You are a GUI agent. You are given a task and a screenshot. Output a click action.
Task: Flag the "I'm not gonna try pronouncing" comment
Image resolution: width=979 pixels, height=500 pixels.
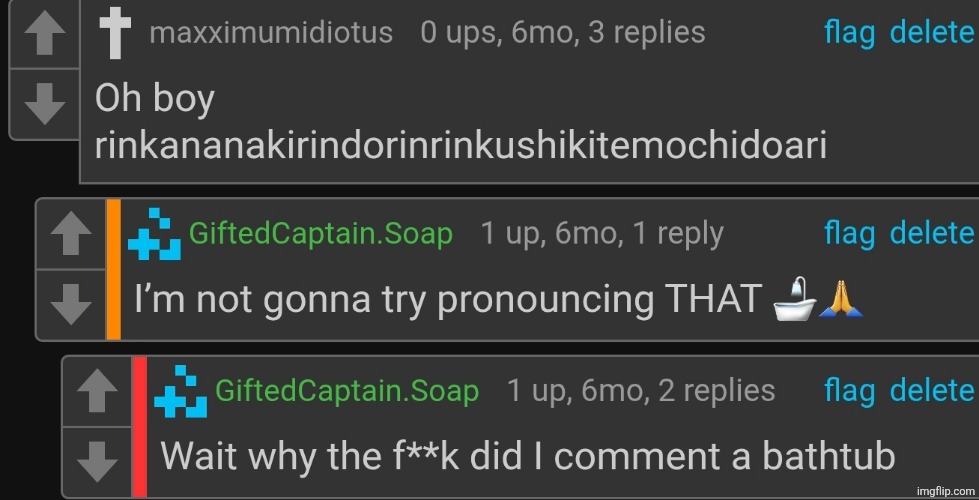pos(849,234)
